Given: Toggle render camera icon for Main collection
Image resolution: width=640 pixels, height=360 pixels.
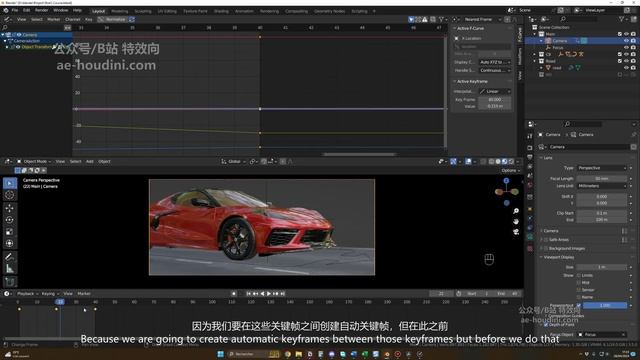Looking at the screenshot, I should [x=633, y=34].
